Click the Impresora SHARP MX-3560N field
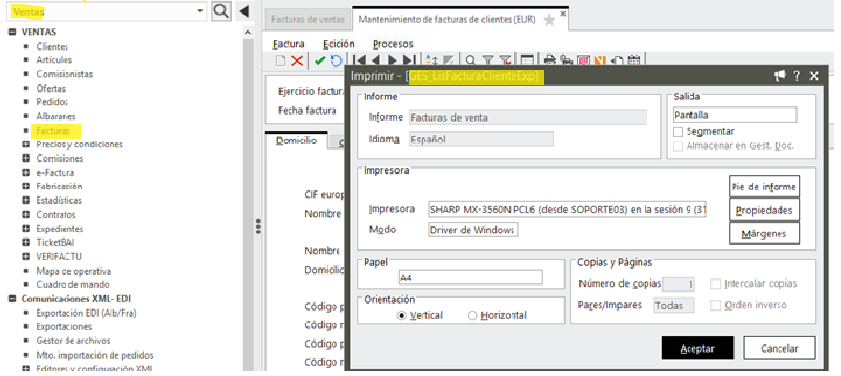This screenshot has width=841, height=376. pos(567,210)
